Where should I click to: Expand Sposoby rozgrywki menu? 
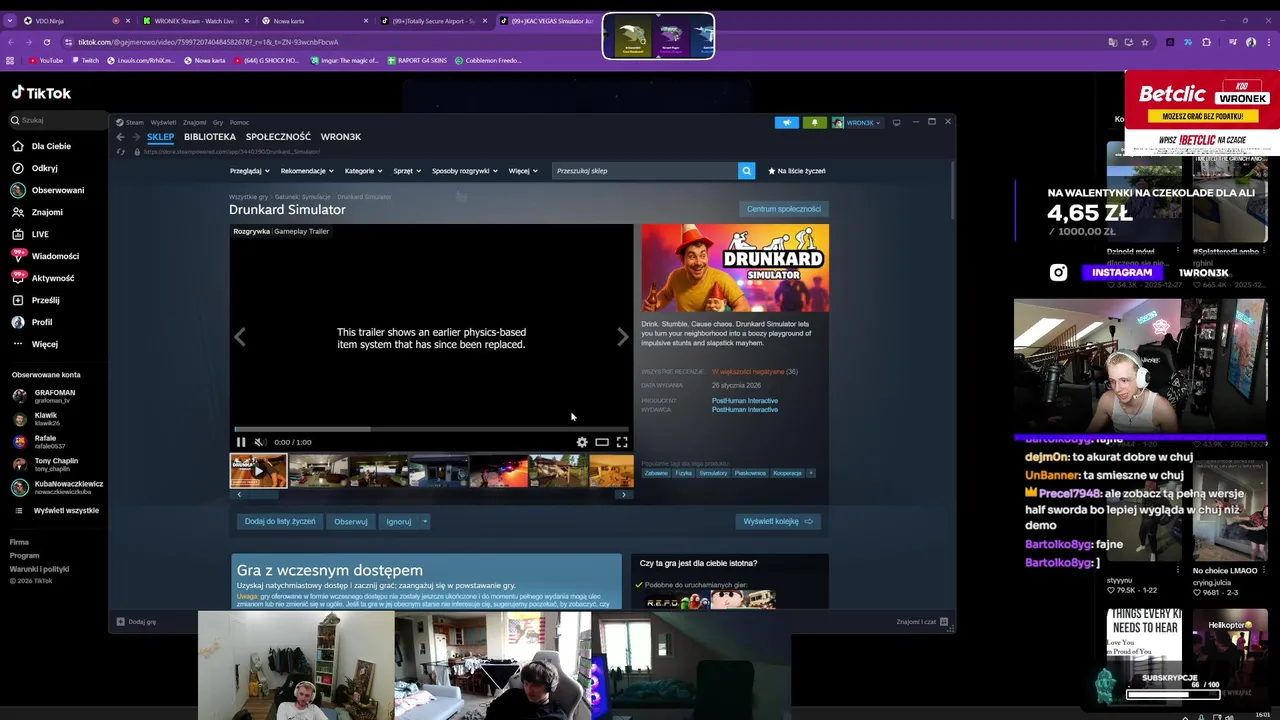(x=465, y=171)
